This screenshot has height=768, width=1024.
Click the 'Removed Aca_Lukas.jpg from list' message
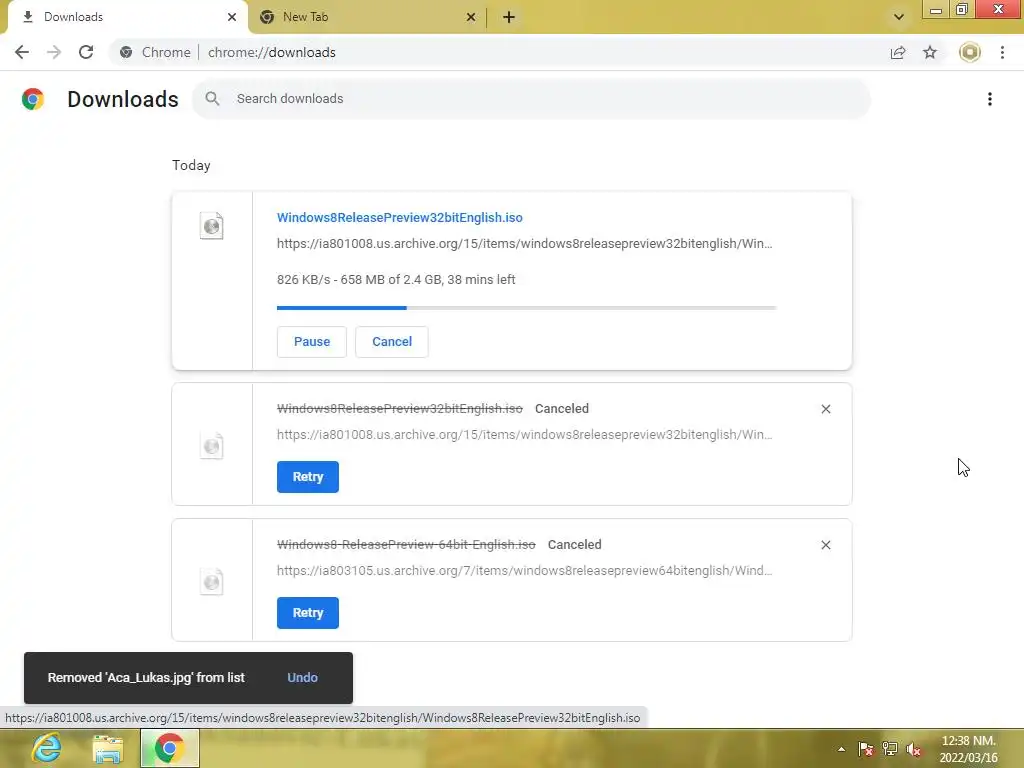(x=146, y=678)
